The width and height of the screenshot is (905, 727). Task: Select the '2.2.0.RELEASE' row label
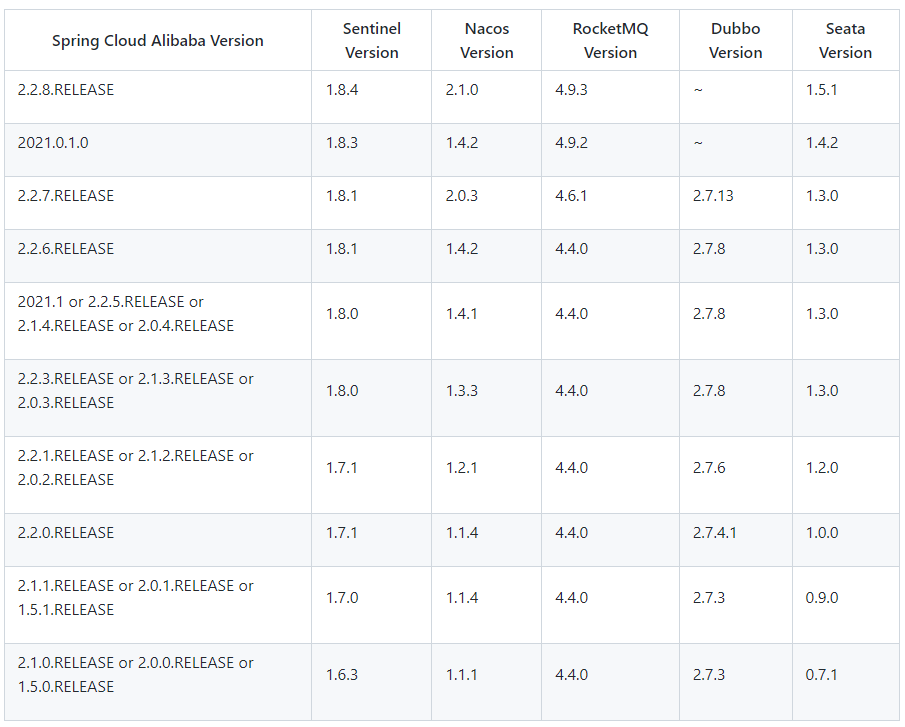tap(66, 533)
